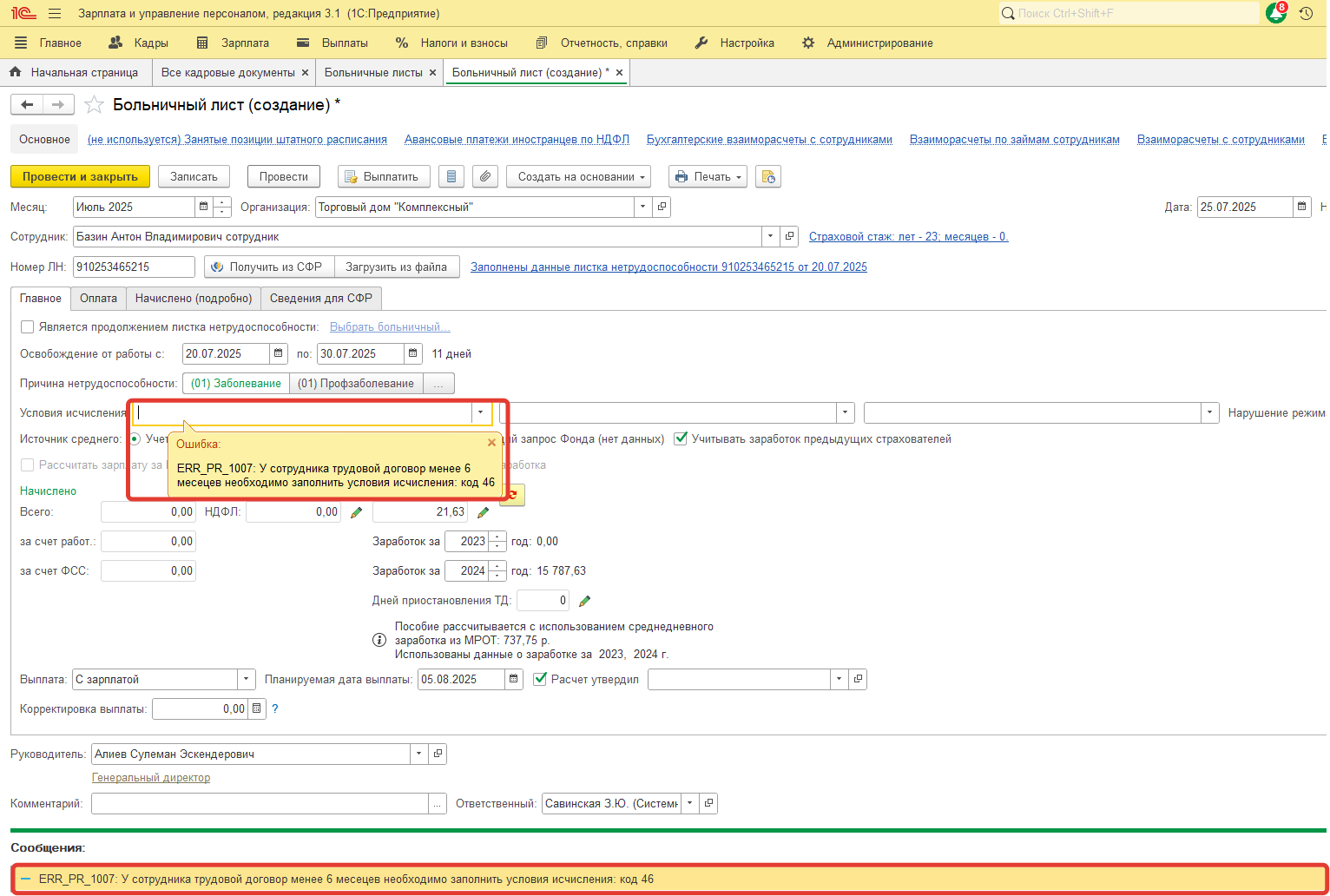This screenshot has width=1330, height=896.
Task: Expand the Руководитель dropdown
Action: (x=418, y=754)
